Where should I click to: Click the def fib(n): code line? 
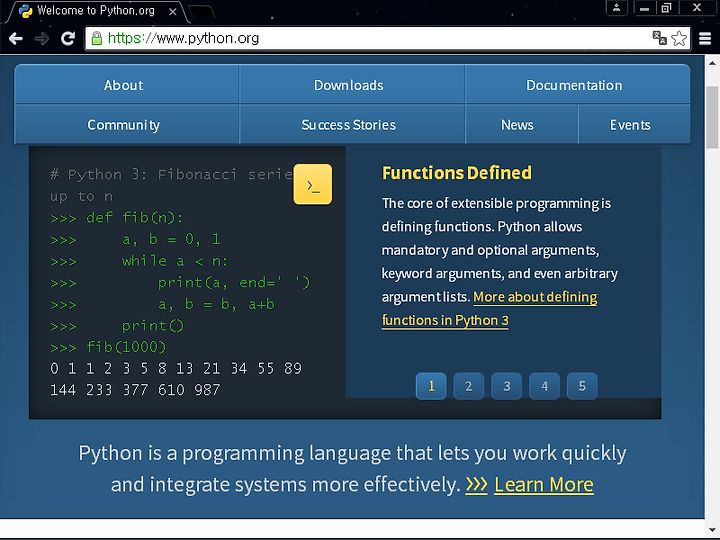117,217
